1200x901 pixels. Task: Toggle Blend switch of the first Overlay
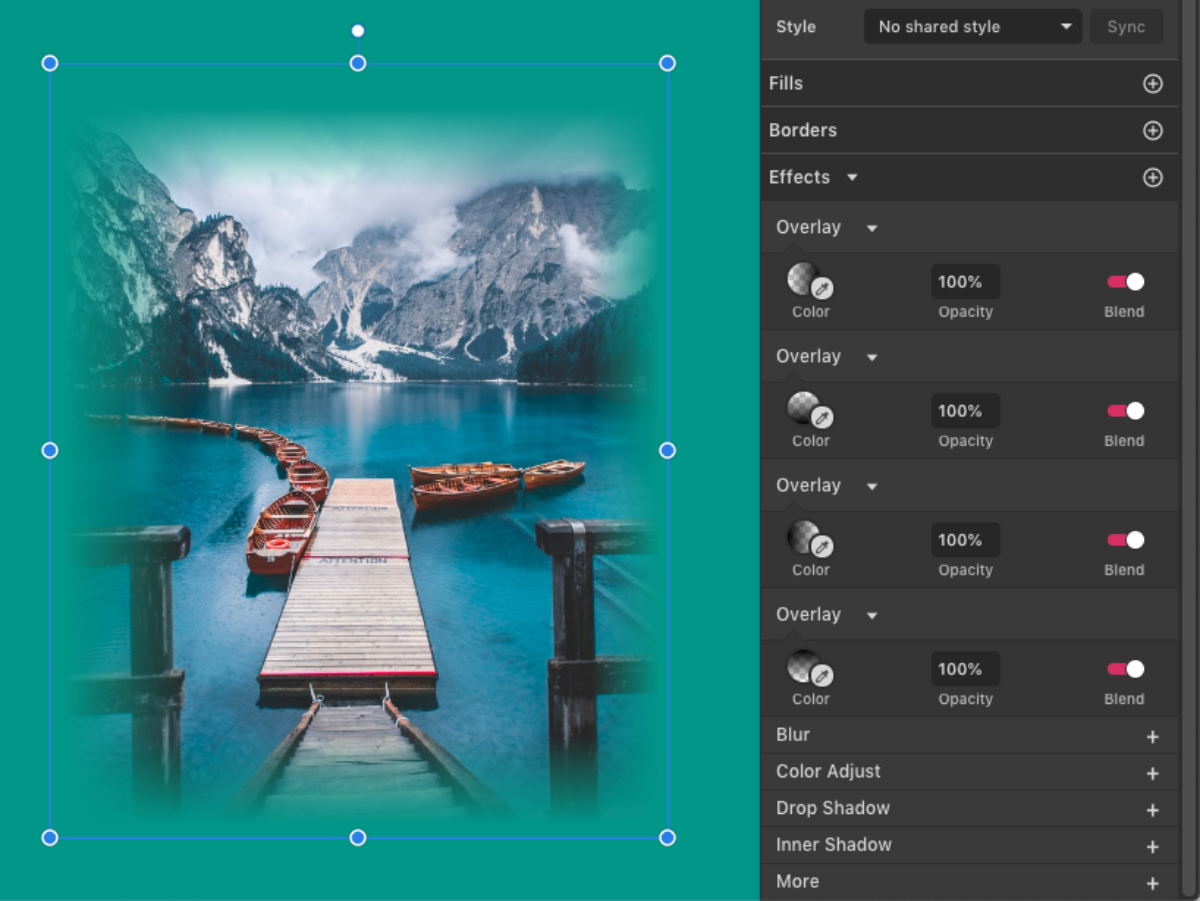[1125, 282]
